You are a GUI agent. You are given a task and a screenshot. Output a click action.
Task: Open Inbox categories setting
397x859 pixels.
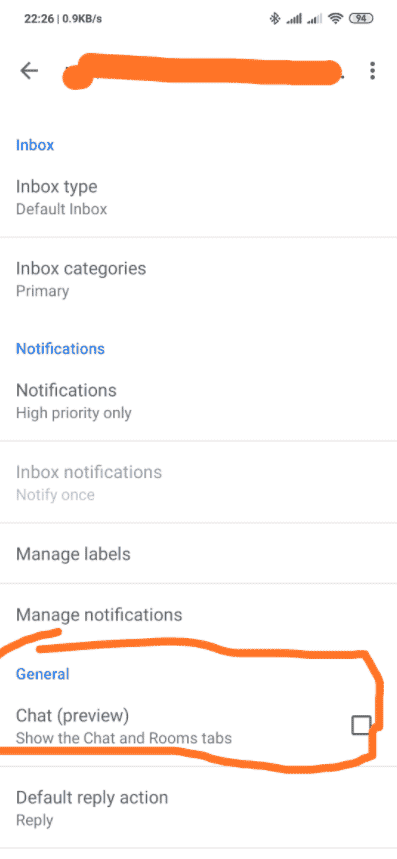point(198,278)
